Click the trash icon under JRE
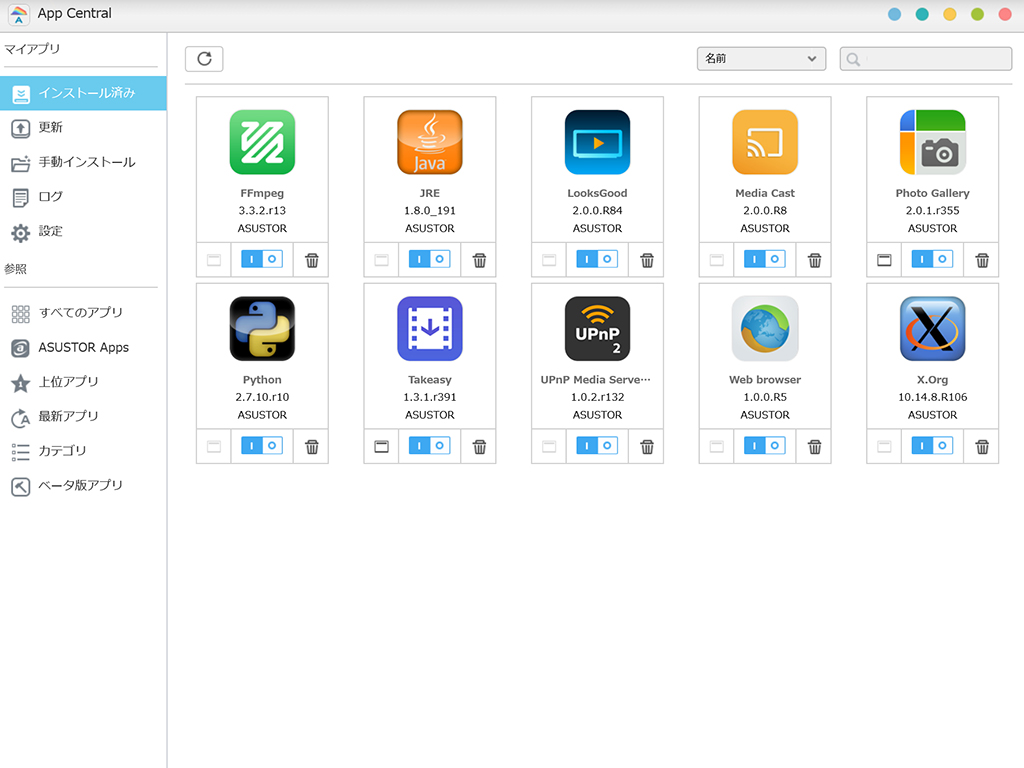Viewport: 1024px width, 768px height. point(479,260)
